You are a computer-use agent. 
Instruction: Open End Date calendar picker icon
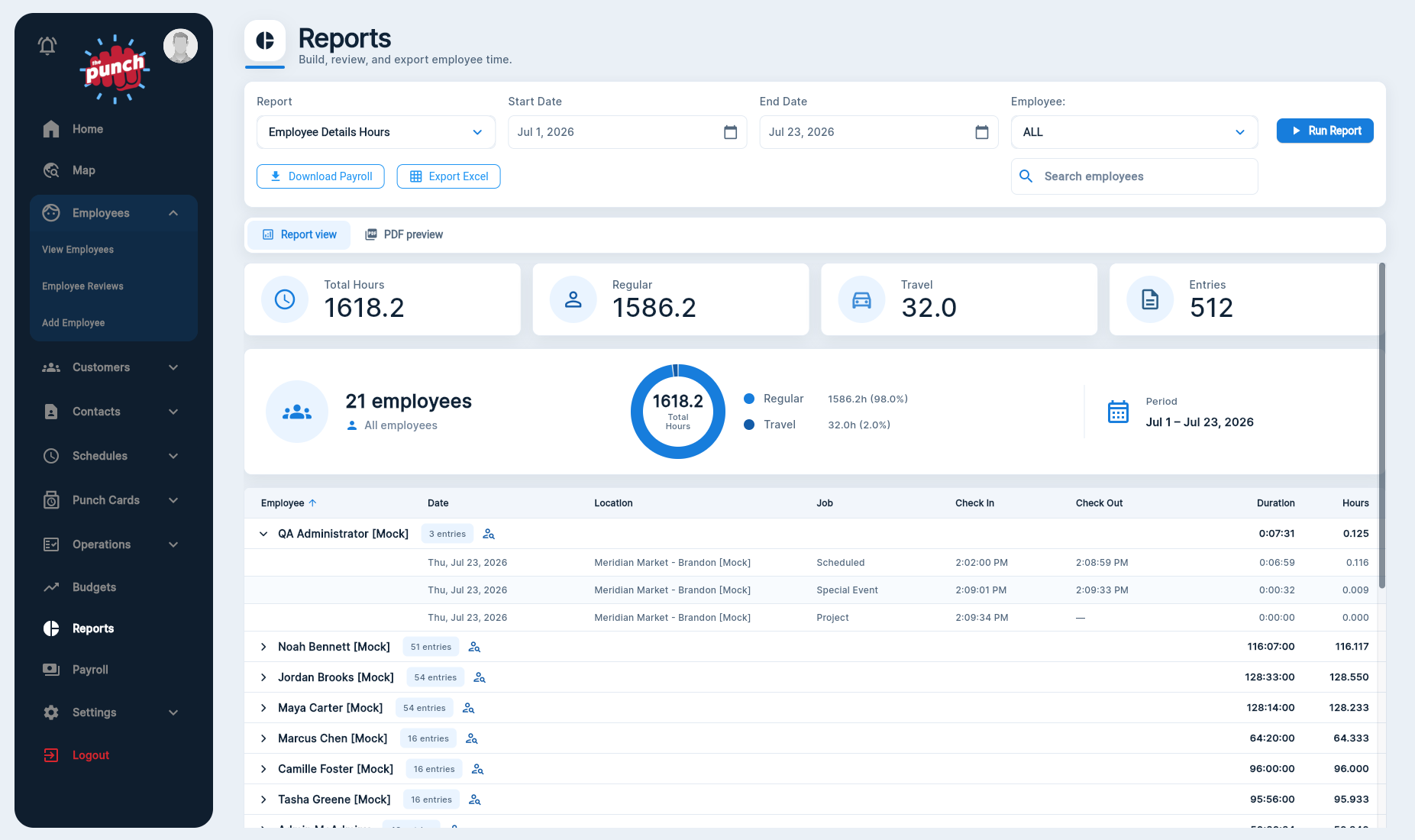tap(982, 132)
